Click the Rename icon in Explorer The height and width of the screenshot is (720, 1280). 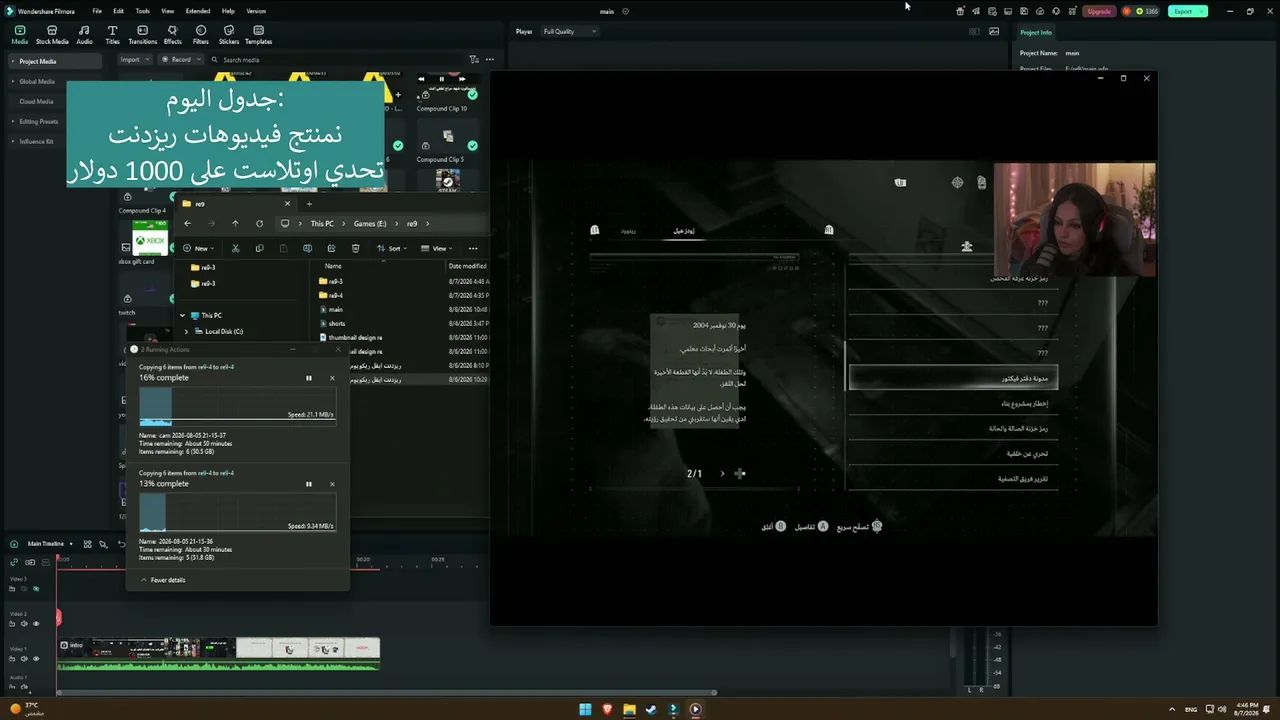click(x=307, y=248)
